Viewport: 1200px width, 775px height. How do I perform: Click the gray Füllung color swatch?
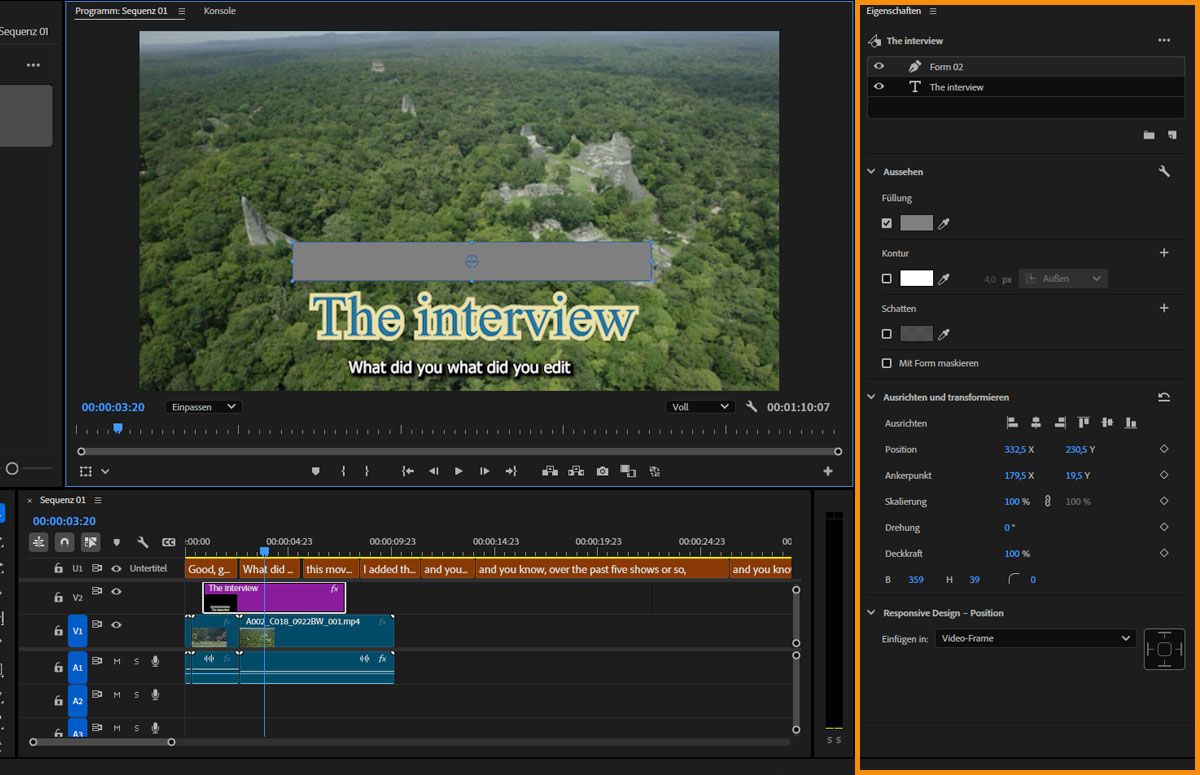pyautogui.click(x=916, y=224)
